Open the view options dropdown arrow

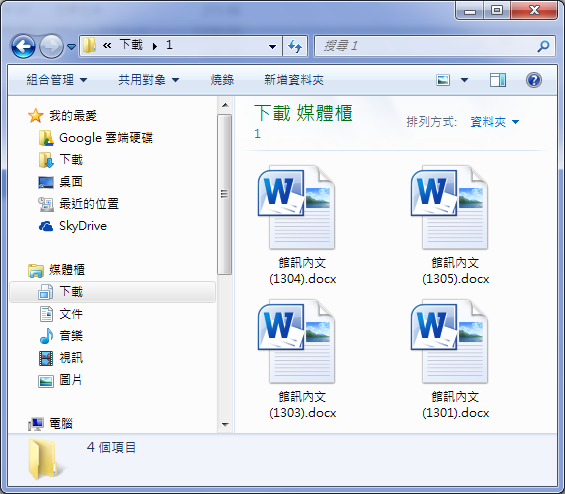464,80
